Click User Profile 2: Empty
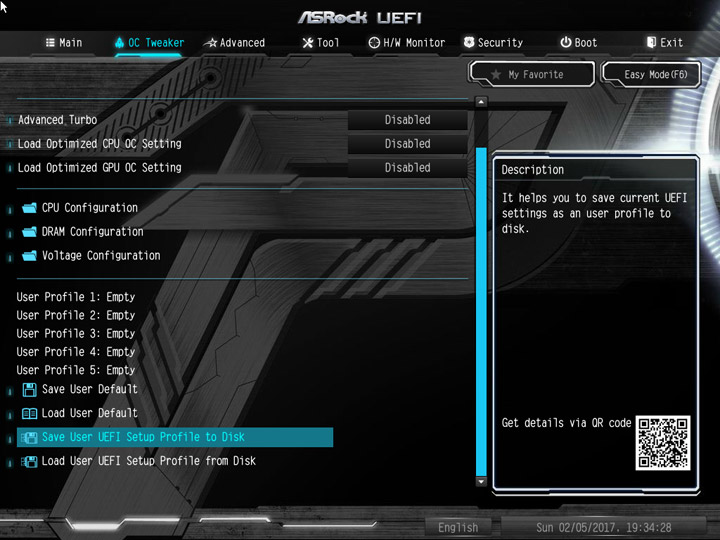 76,315
